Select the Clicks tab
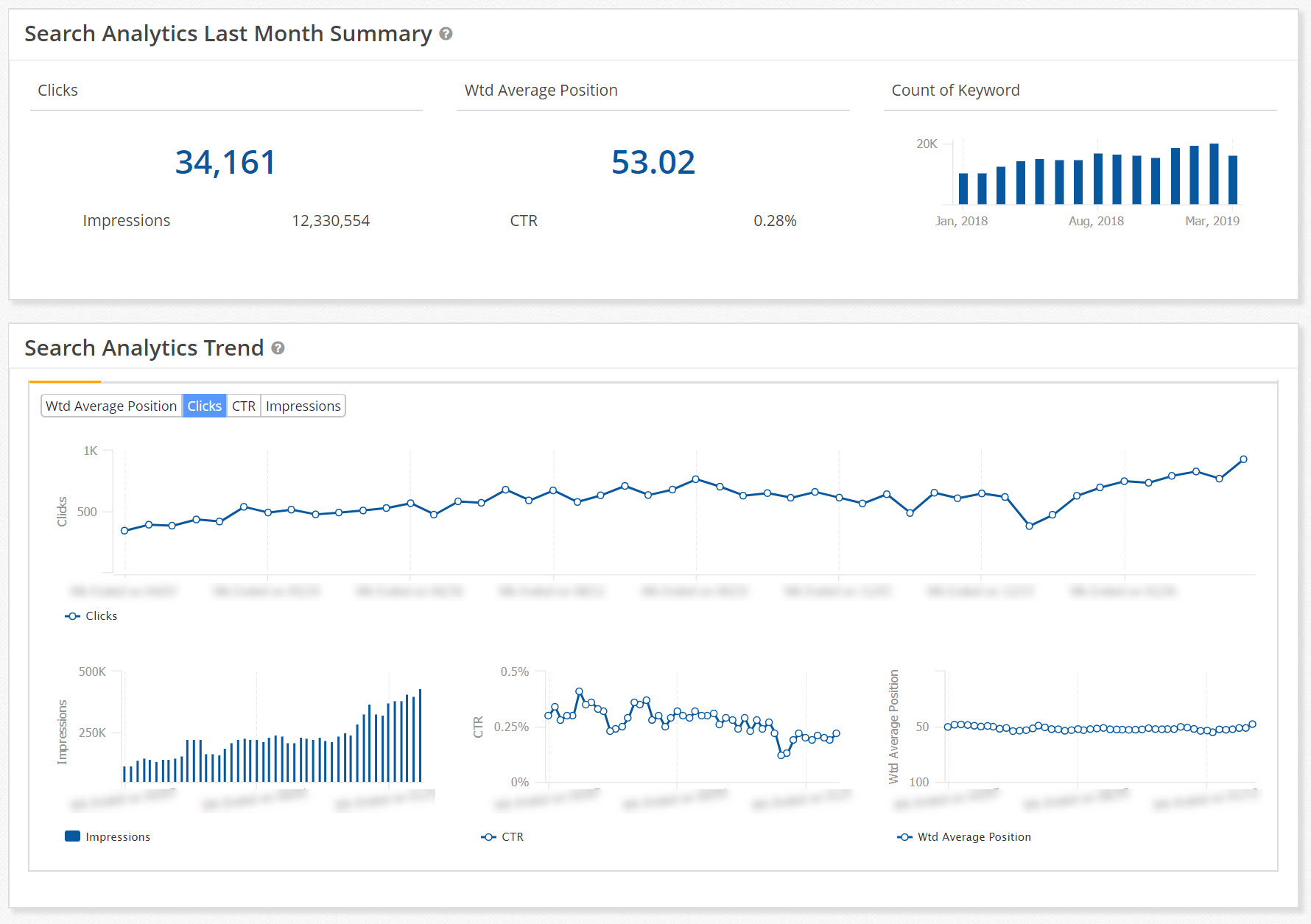The width and height of the screenshot is (1311, 924). click(204, 406)
